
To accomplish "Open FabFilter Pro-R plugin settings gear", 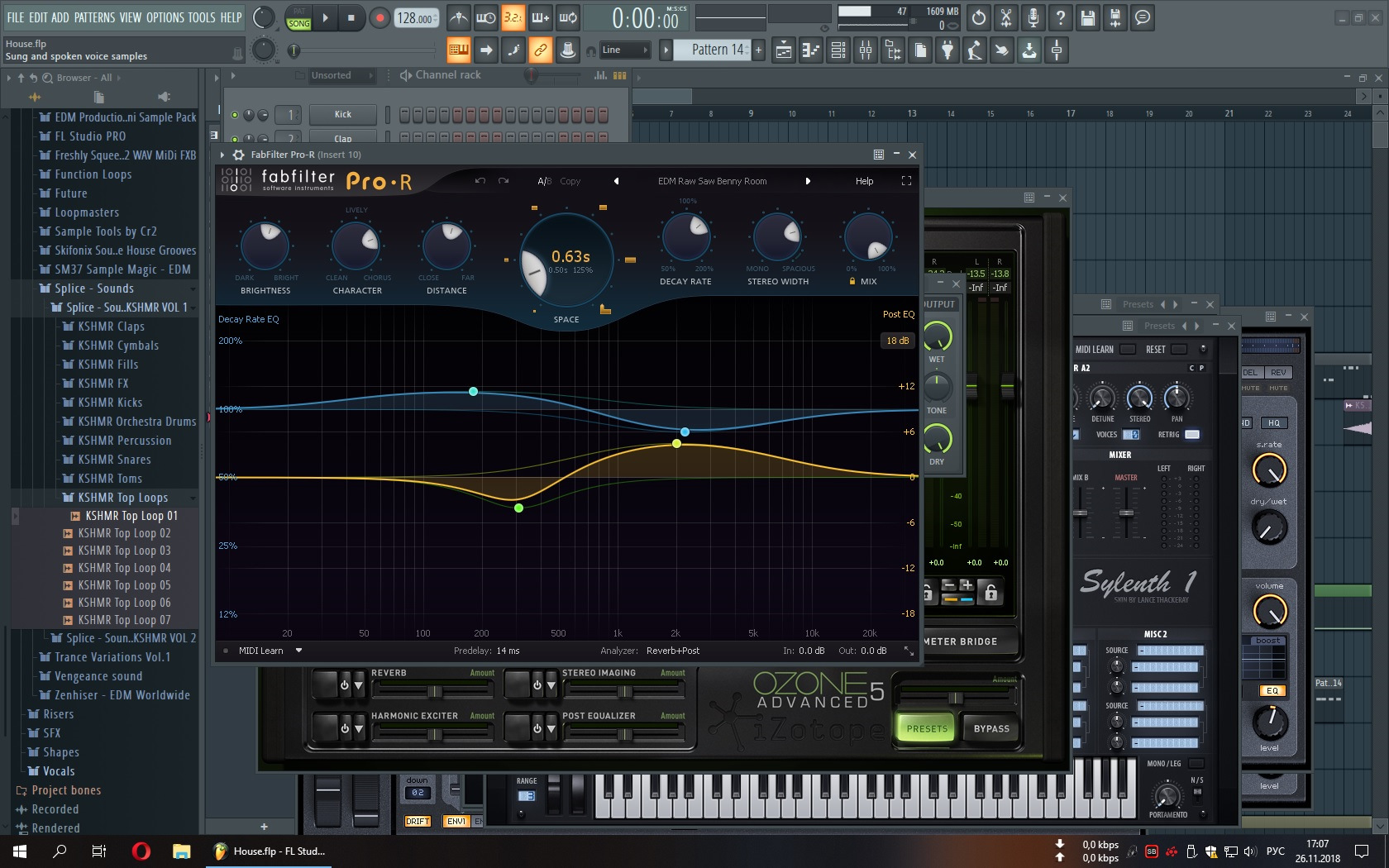I will coord(238,155).
